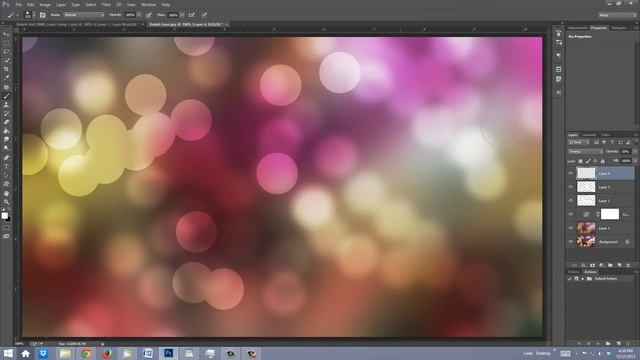The height and width of the screenshot is (360, 640).
Task: Enable airbrush mode in options bar
Action: coord(192,15)
